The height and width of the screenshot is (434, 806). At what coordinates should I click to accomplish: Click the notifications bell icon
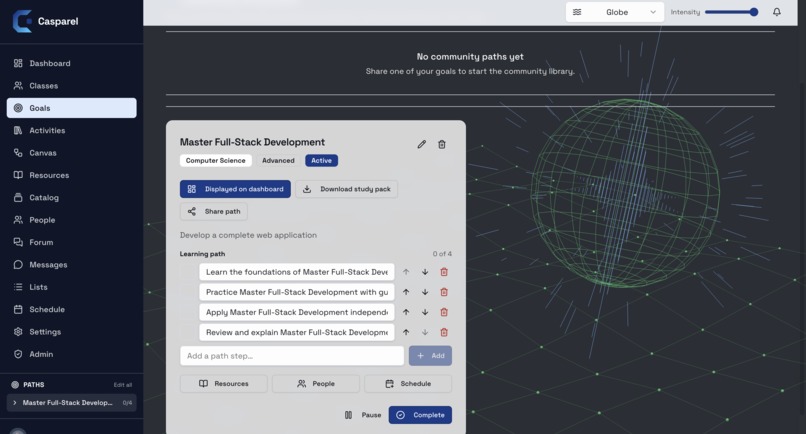pyautogui.click(x=777, y=12)
